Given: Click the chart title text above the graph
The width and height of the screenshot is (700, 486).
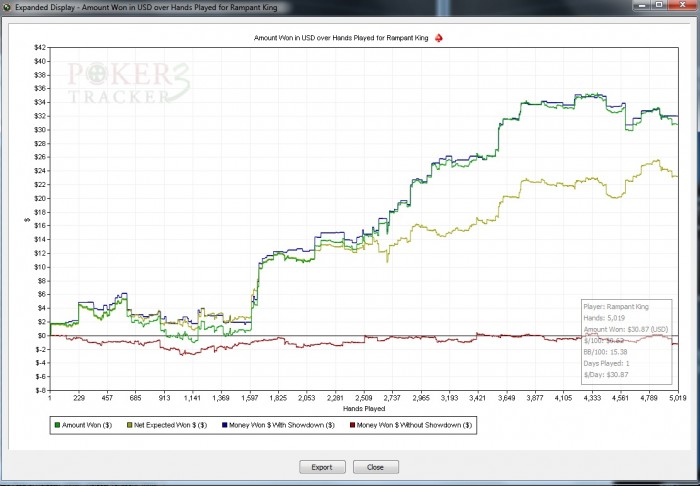Looking at the screenshot, I should coord(341,38).
